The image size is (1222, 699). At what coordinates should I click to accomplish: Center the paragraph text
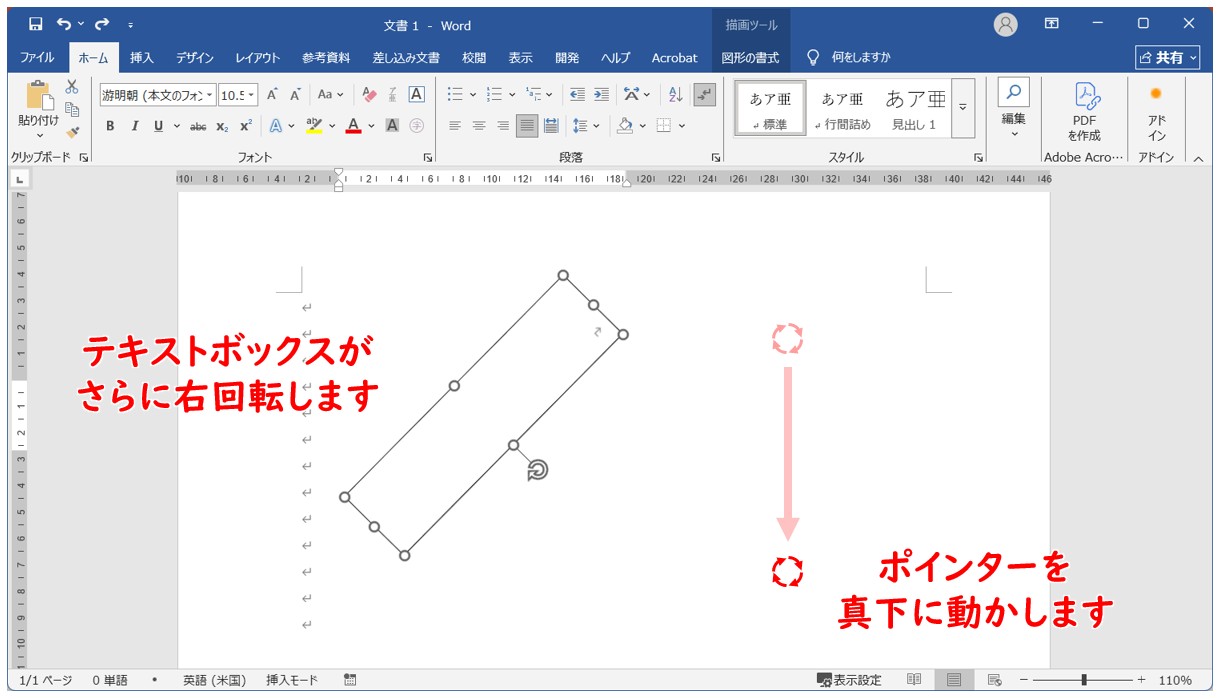pos(479,126)
